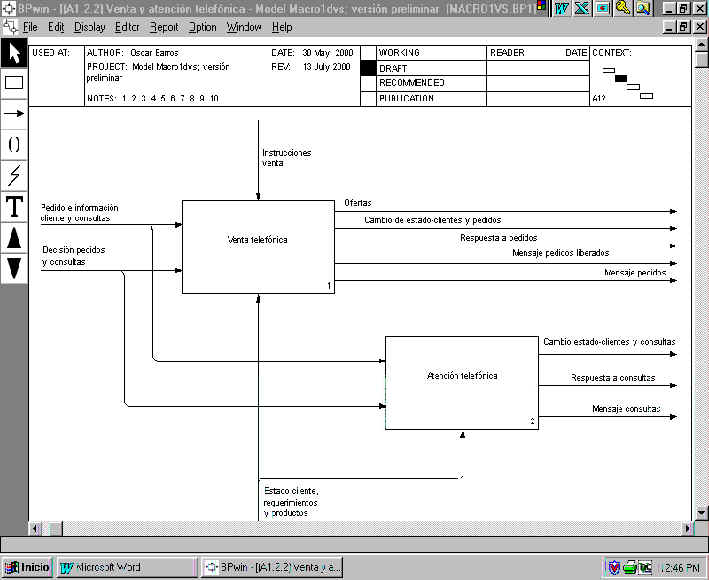
Task: Click the Mensaje pedidos liberados label
Action: 561,253
